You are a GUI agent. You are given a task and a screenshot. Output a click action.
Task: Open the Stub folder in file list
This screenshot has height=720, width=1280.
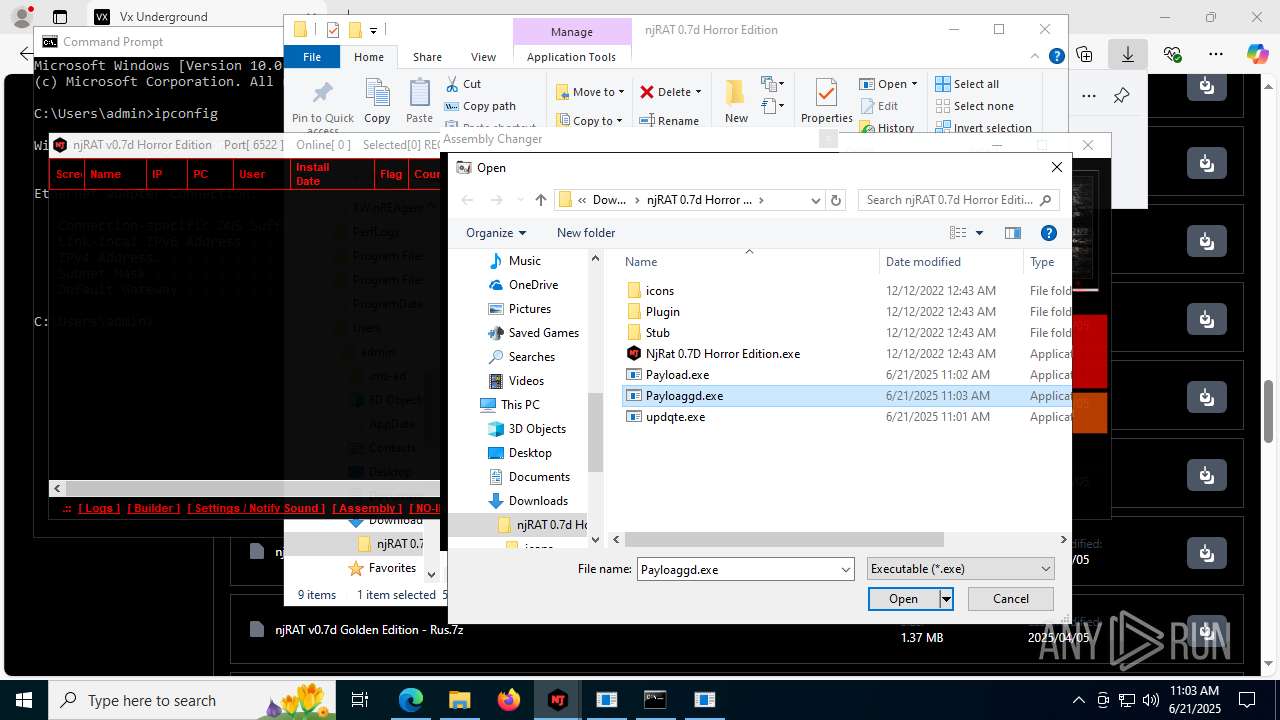(x=657, y=332)
